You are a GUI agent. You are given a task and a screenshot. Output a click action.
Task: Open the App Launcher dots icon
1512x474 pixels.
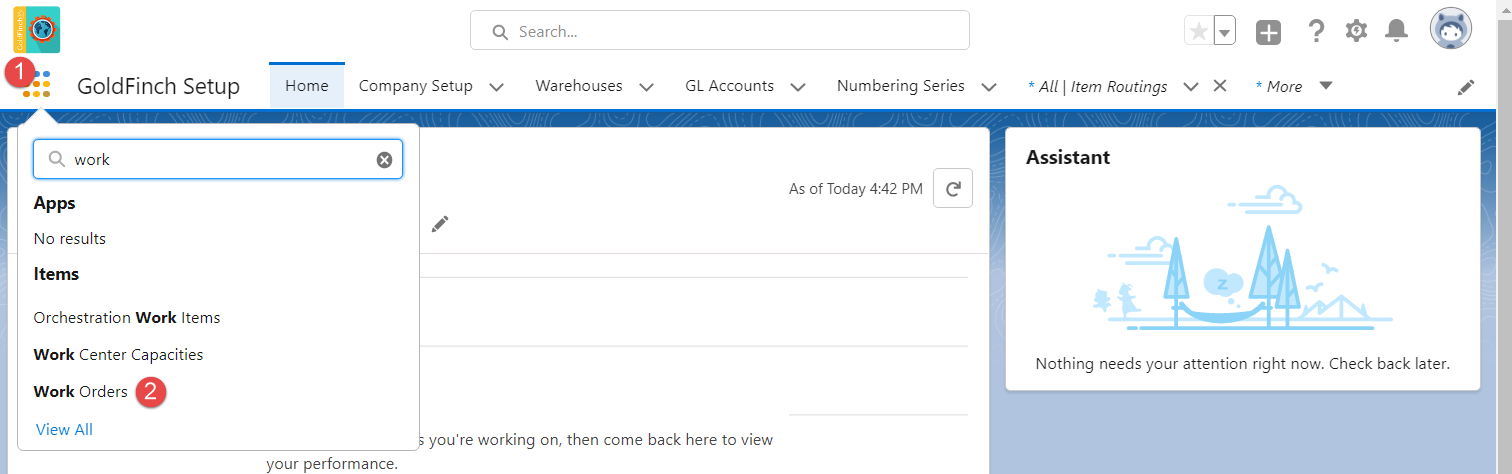click(x=37, y=85)
